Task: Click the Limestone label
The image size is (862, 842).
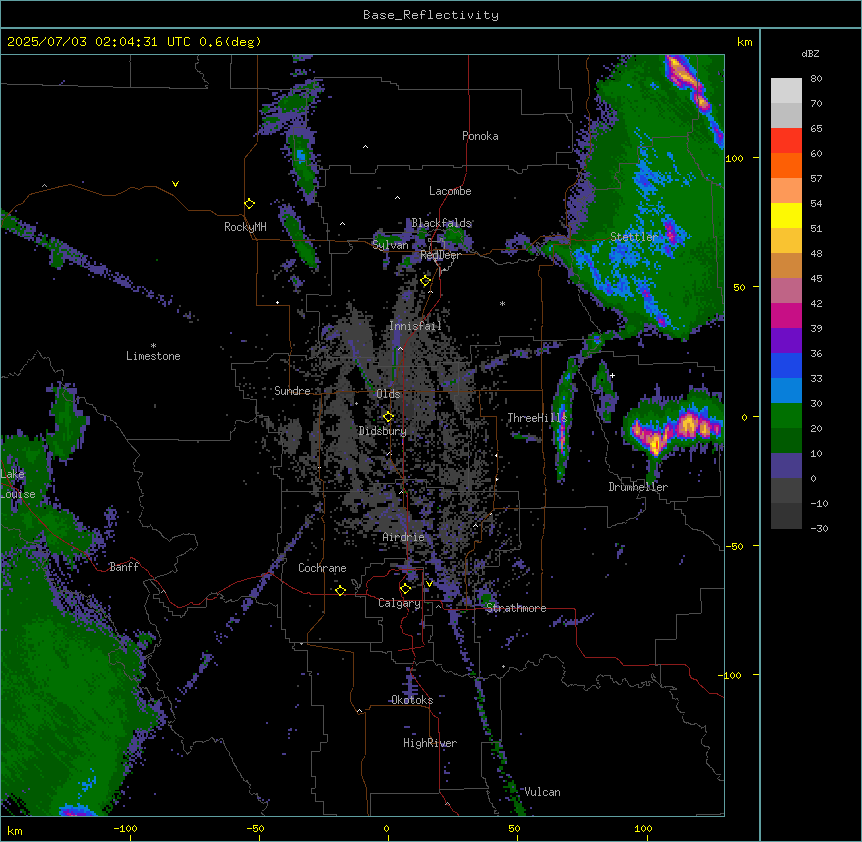Action: 153,356
